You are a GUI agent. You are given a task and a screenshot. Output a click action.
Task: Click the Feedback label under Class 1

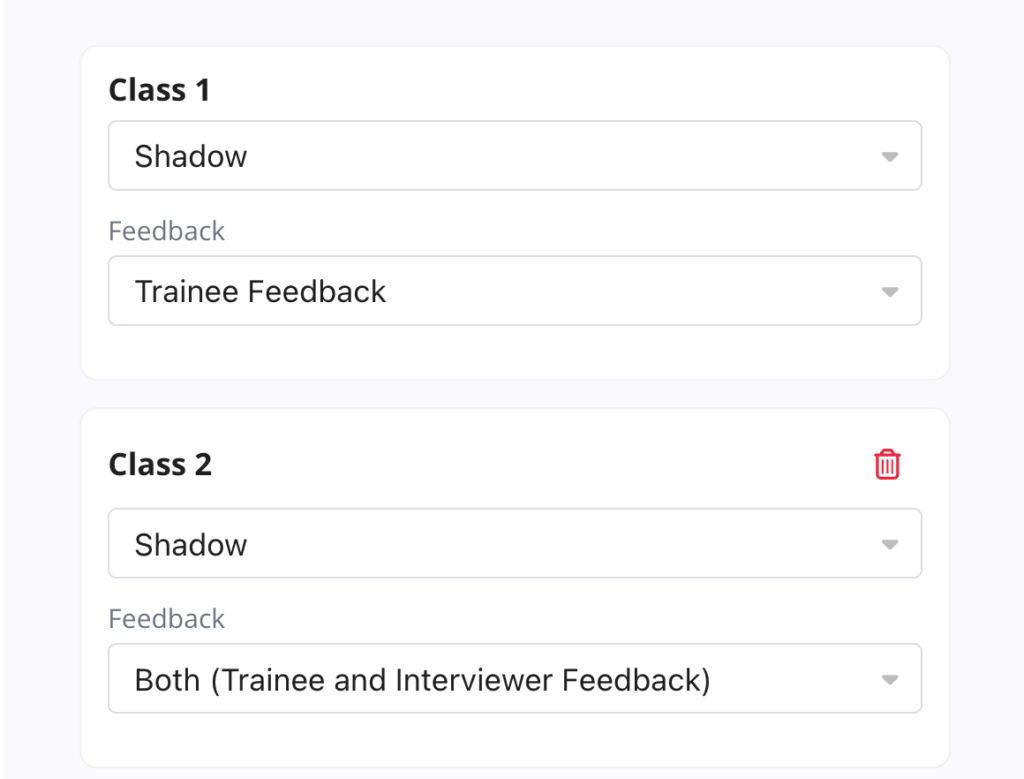[x=166, y=231]
